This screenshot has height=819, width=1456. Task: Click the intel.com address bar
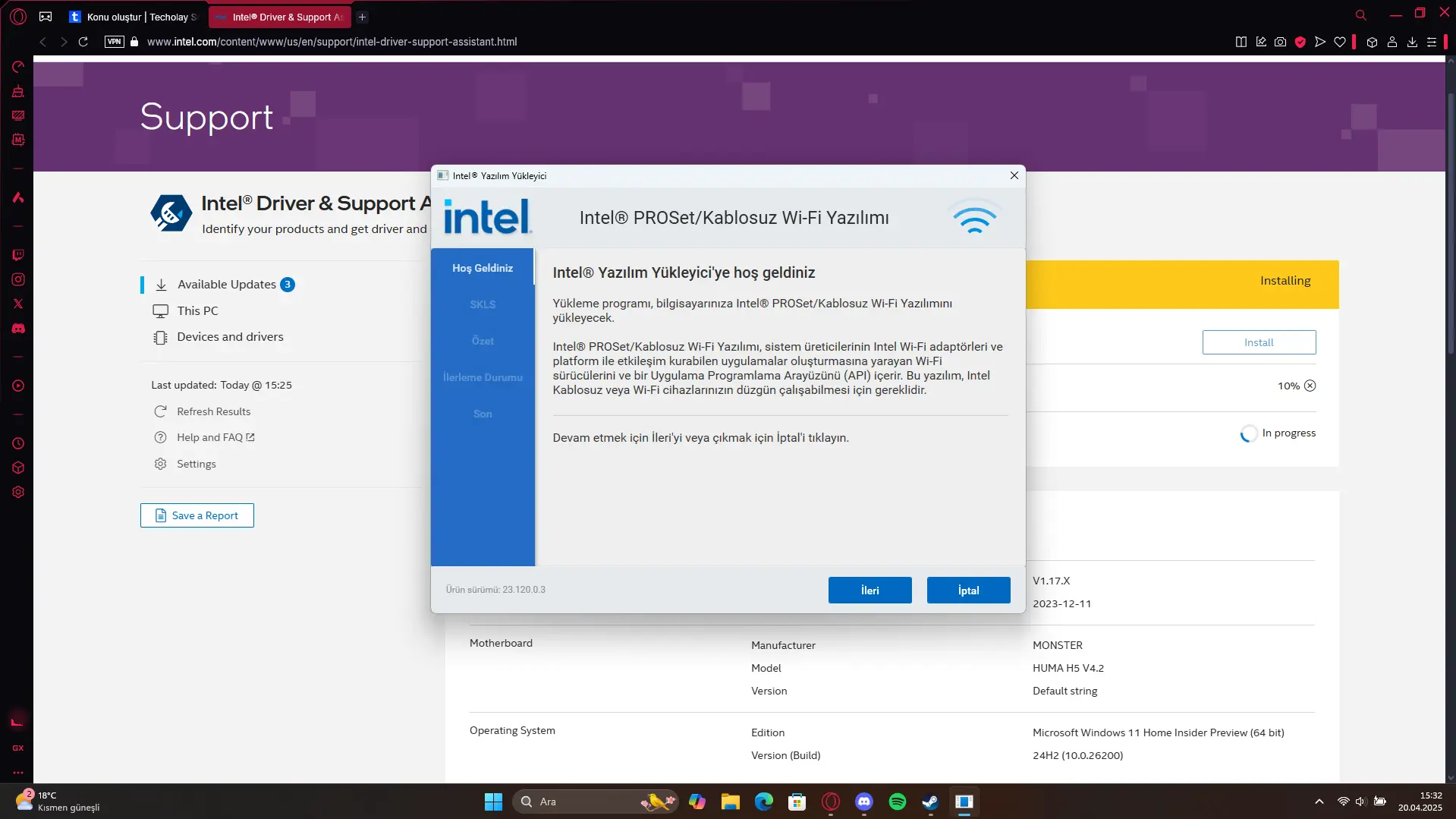pyautogui.click(x=332, y=42)
